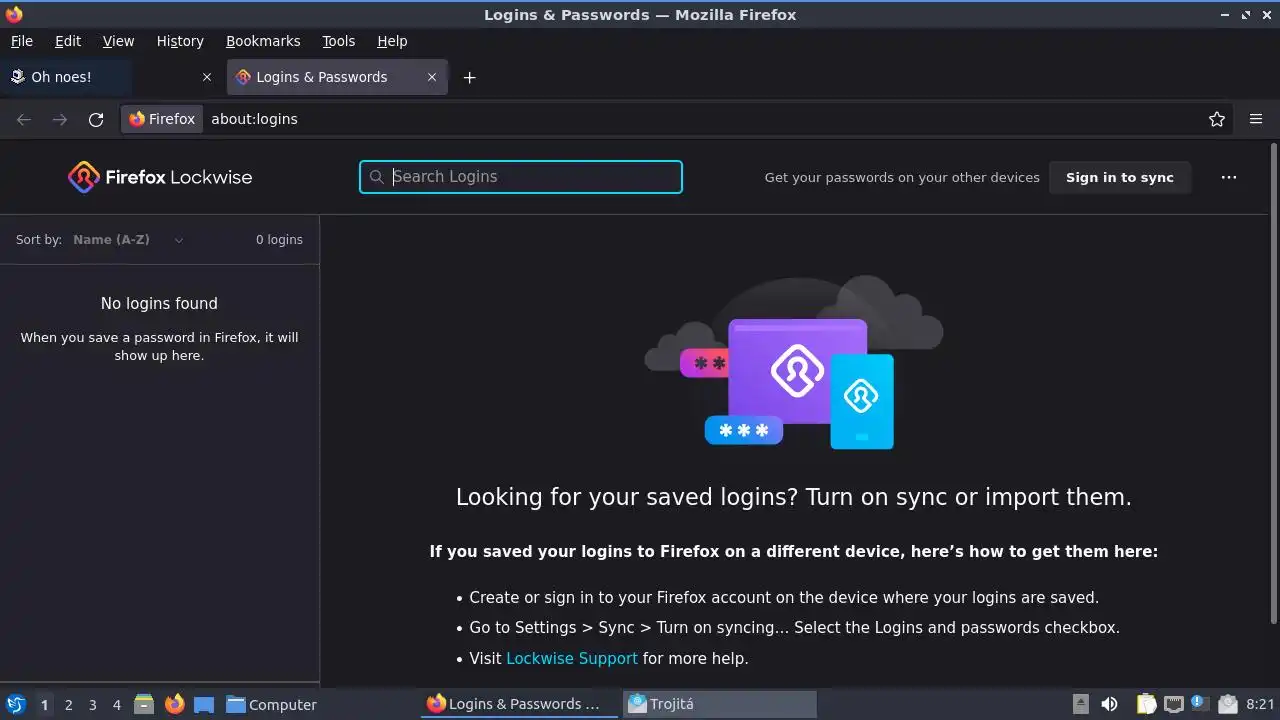Image resolution: width=1280 pixels, height=720 pixels.
Task: Switch to virtual desktop 4
Action: [x=116, y=705]
